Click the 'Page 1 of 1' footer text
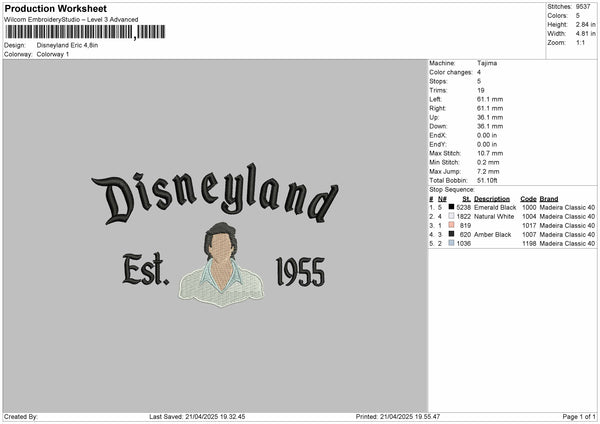Image resolution: width=600 pixels, height=424 pixels. coord(579,417)
